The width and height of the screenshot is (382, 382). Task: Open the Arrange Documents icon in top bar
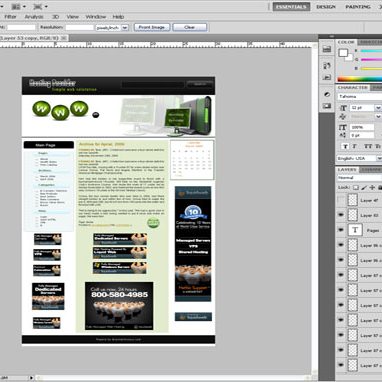[18, 6]
